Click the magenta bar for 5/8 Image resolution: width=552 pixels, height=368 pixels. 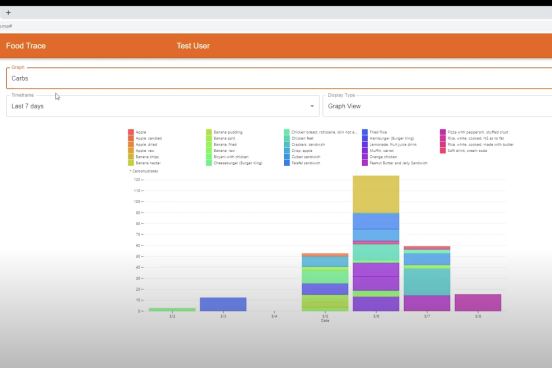[x=478, y=302]
